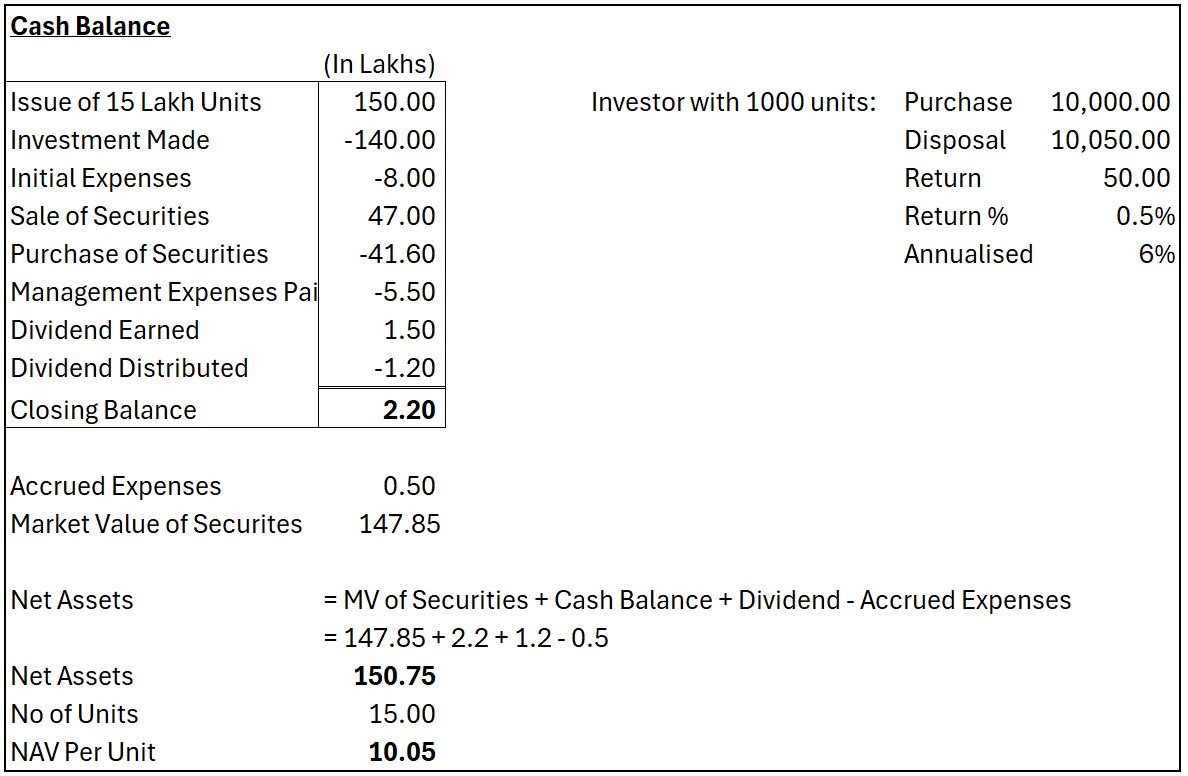The image size is (1188, 776).
Task: Select the Net Assets formula description cell
Action: tap(697, 600)
